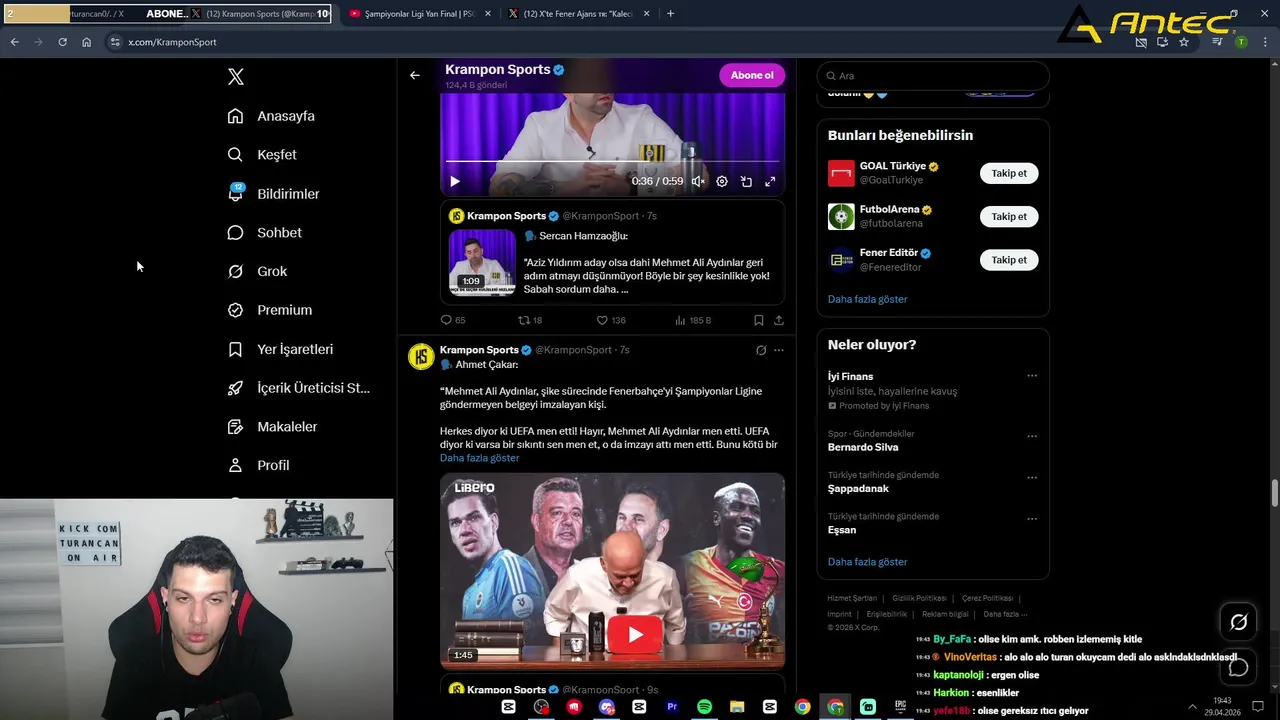
Task: Open floating Grok button
Action: (1238, 622)
